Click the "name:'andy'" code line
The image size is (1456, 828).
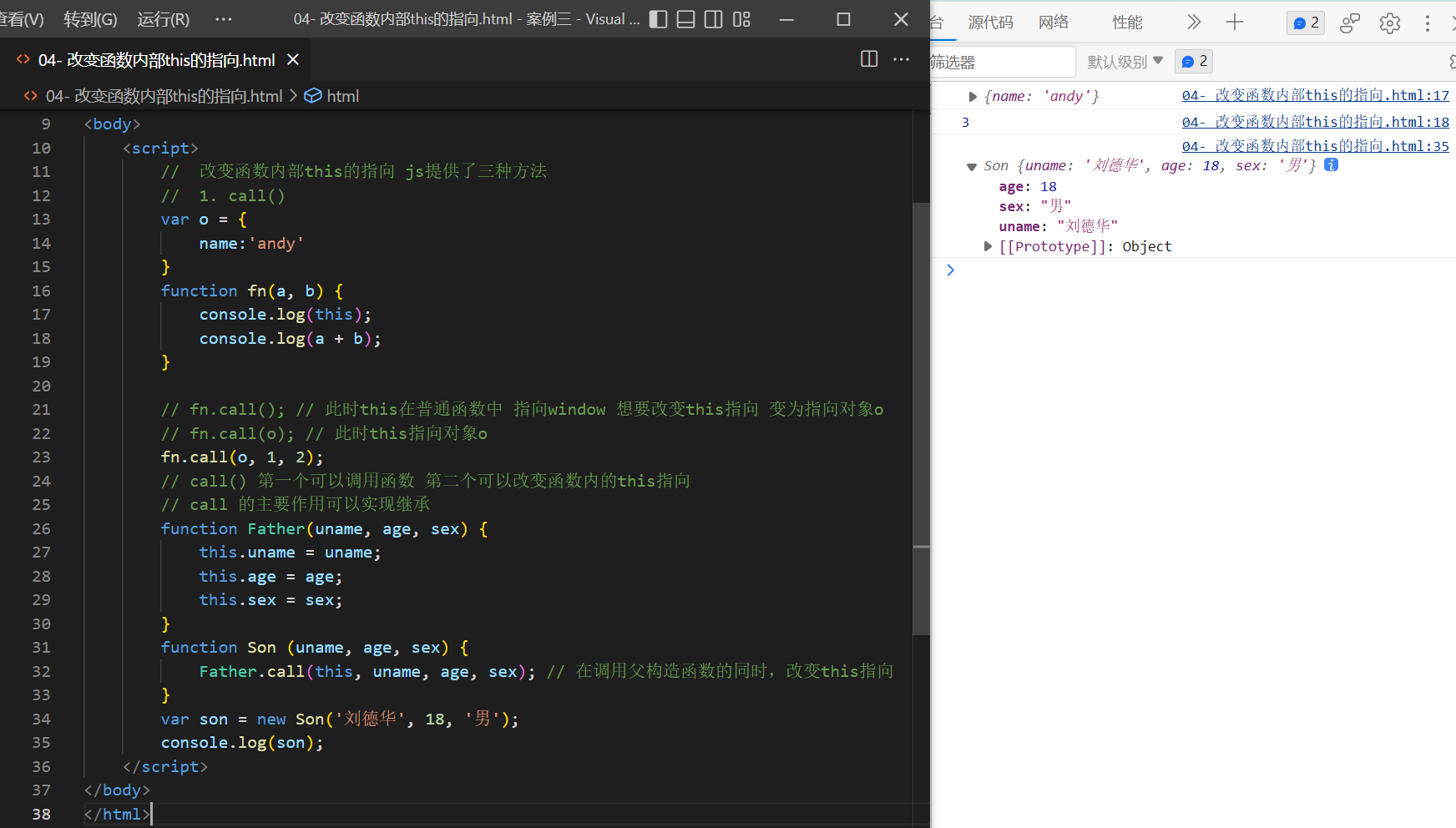pyautogui.click(x=251, y=243)
